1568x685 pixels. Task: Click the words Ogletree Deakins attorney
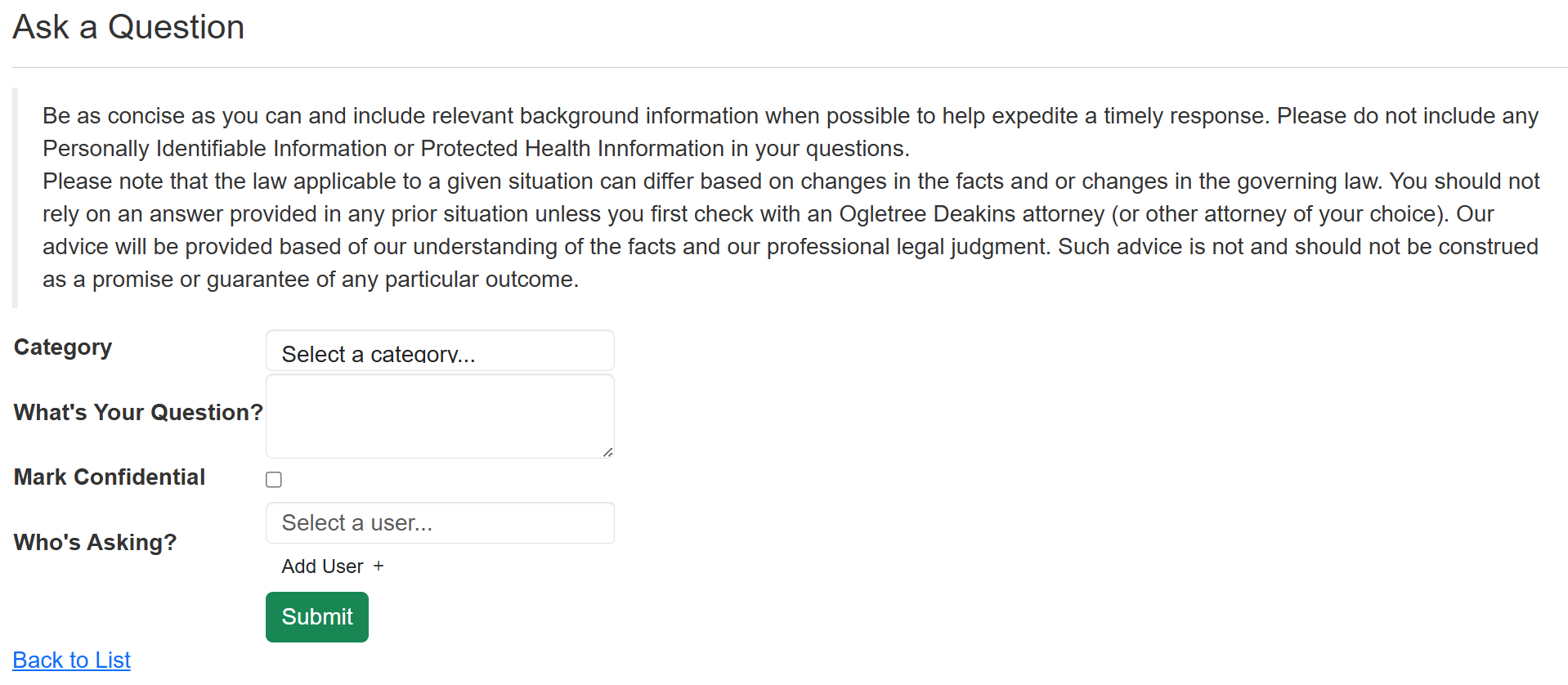click(971, 214)
